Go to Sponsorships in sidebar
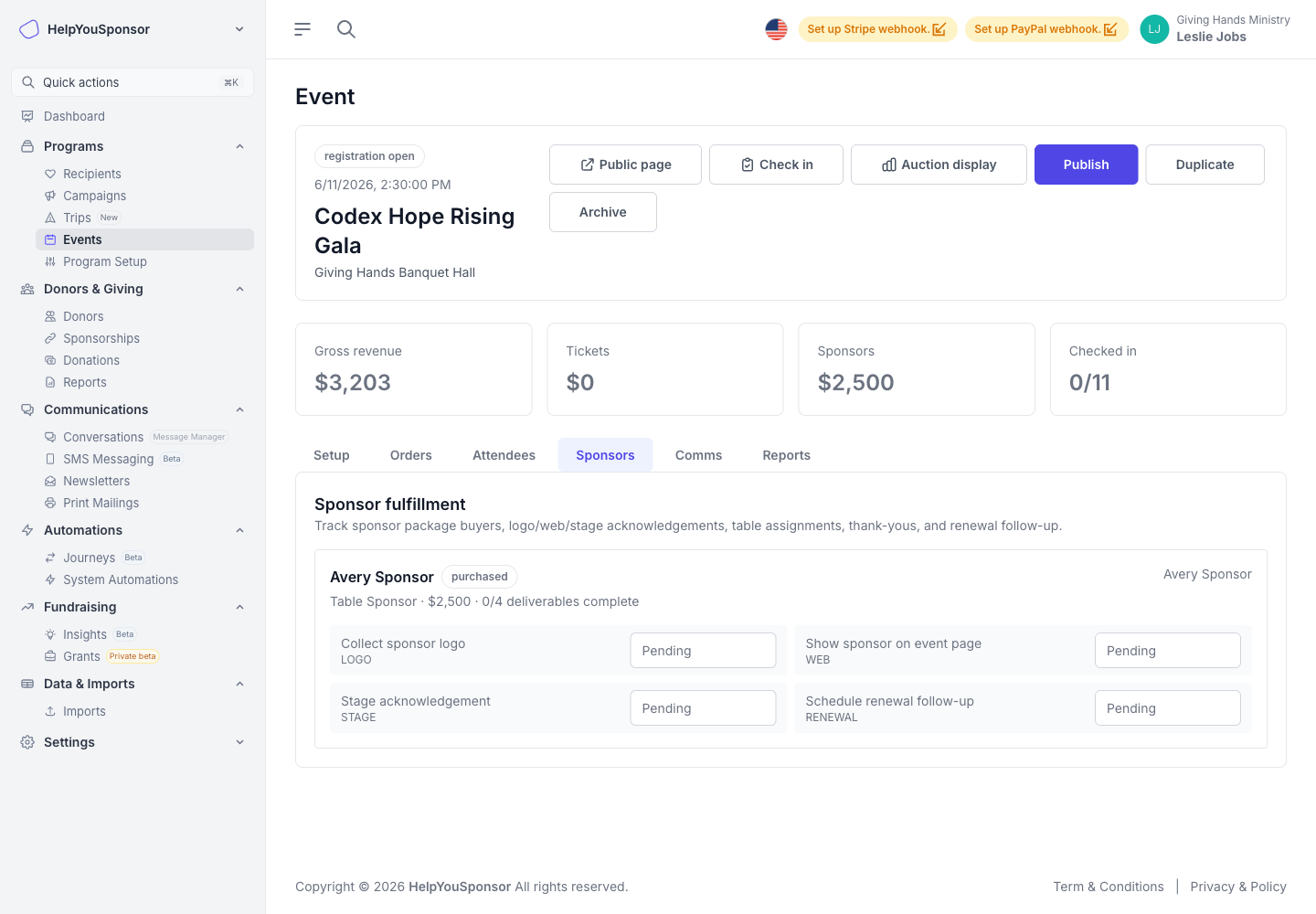This screenshot has height=914, width=1316. pos(101,338)
